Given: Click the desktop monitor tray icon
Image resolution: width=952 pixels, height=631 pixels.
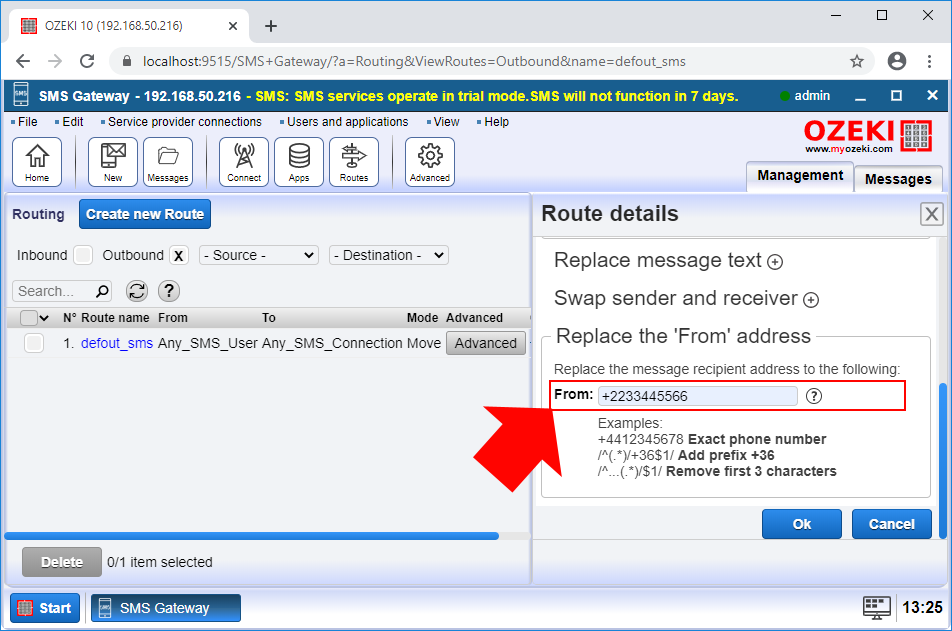Looking at the screenshot, I should click(877, 608).
